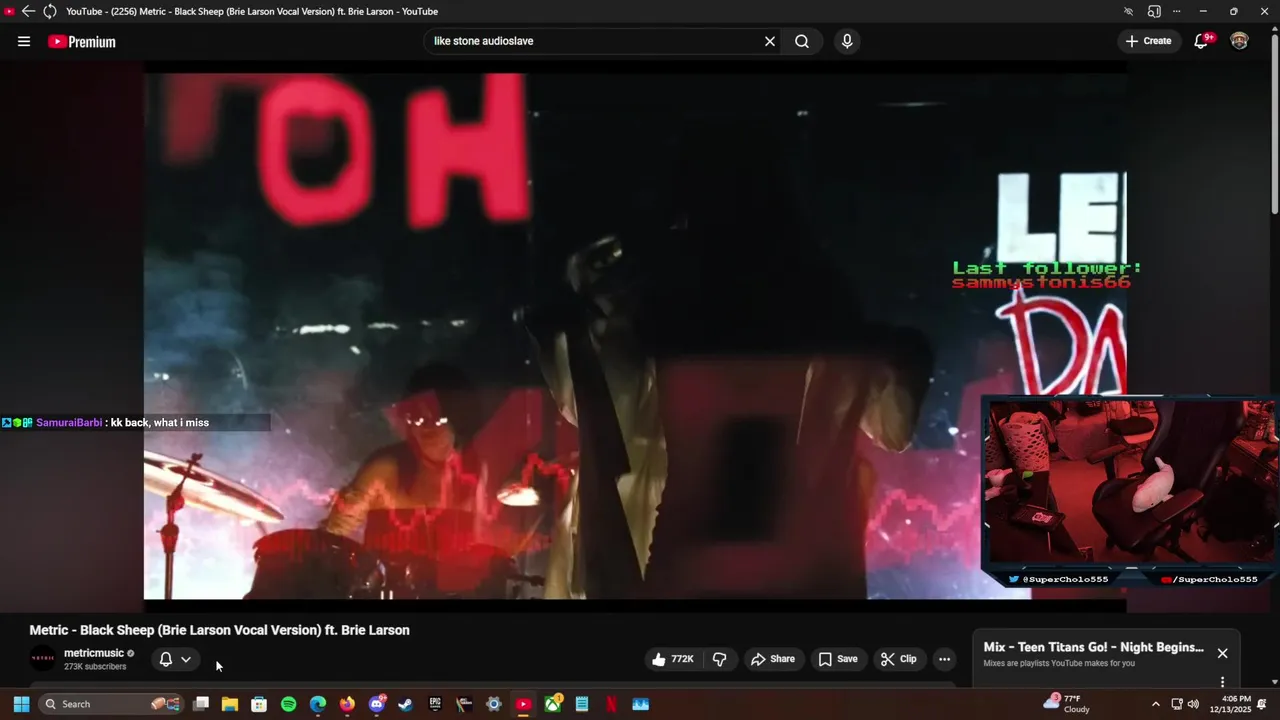Open Notepad from taskbar
Image resolution: width=1280 pixels, height=720 pixels.
582,704
